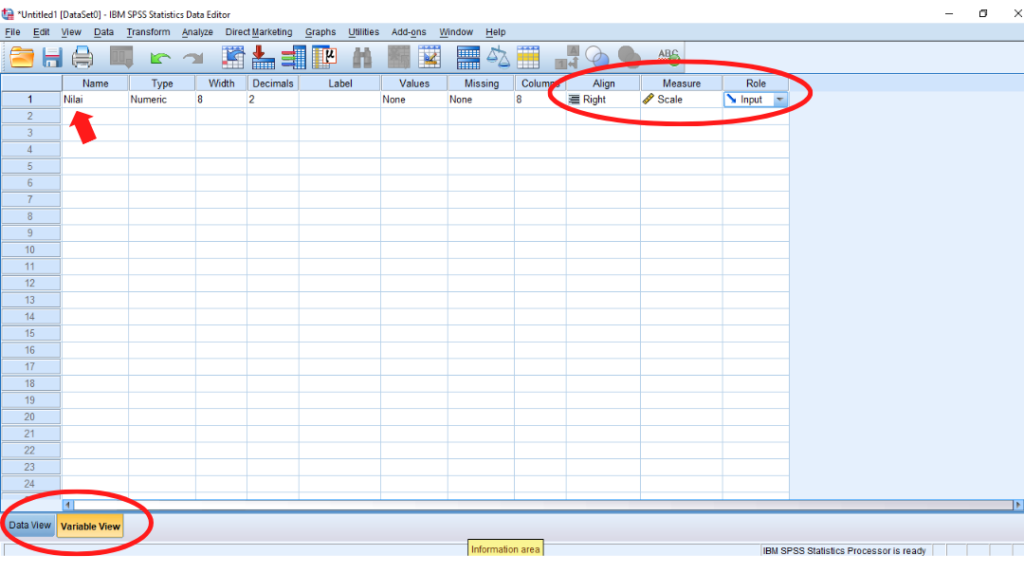The width and height of the screenshot is (1024, 574).
Task: Open the Variables info icon
Action: click(x=293, y=57)
